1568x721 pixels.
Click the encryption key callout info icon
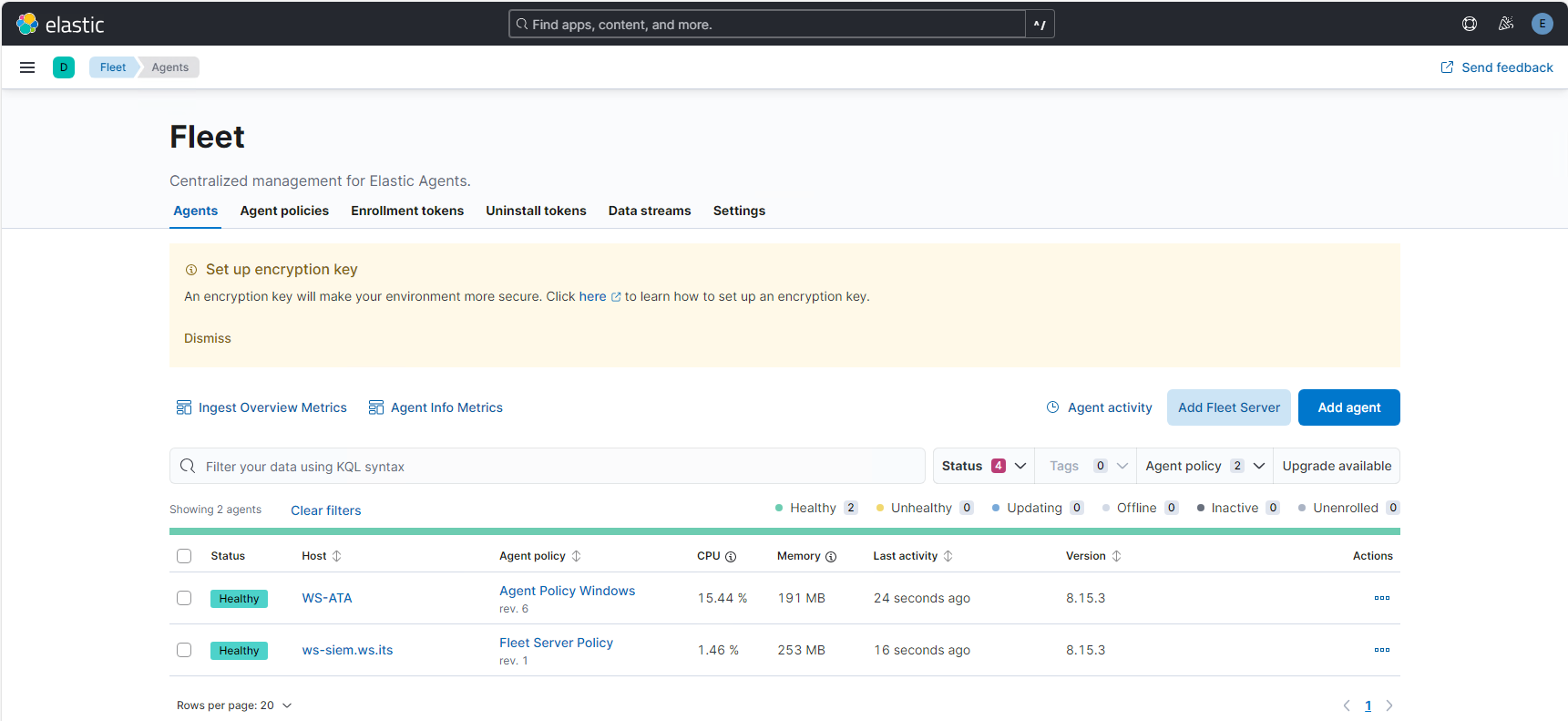point(191,270)
